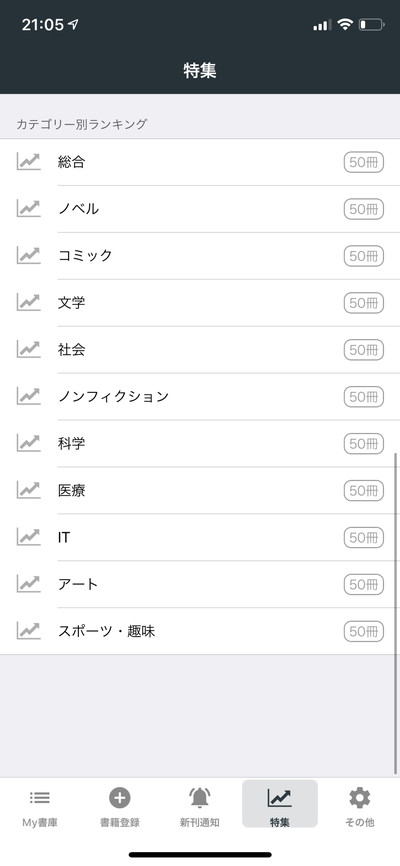Open the その他 gear settings tab
This screenshot has width=400, height=866.
pyautogui.click(x=360, y=806)
